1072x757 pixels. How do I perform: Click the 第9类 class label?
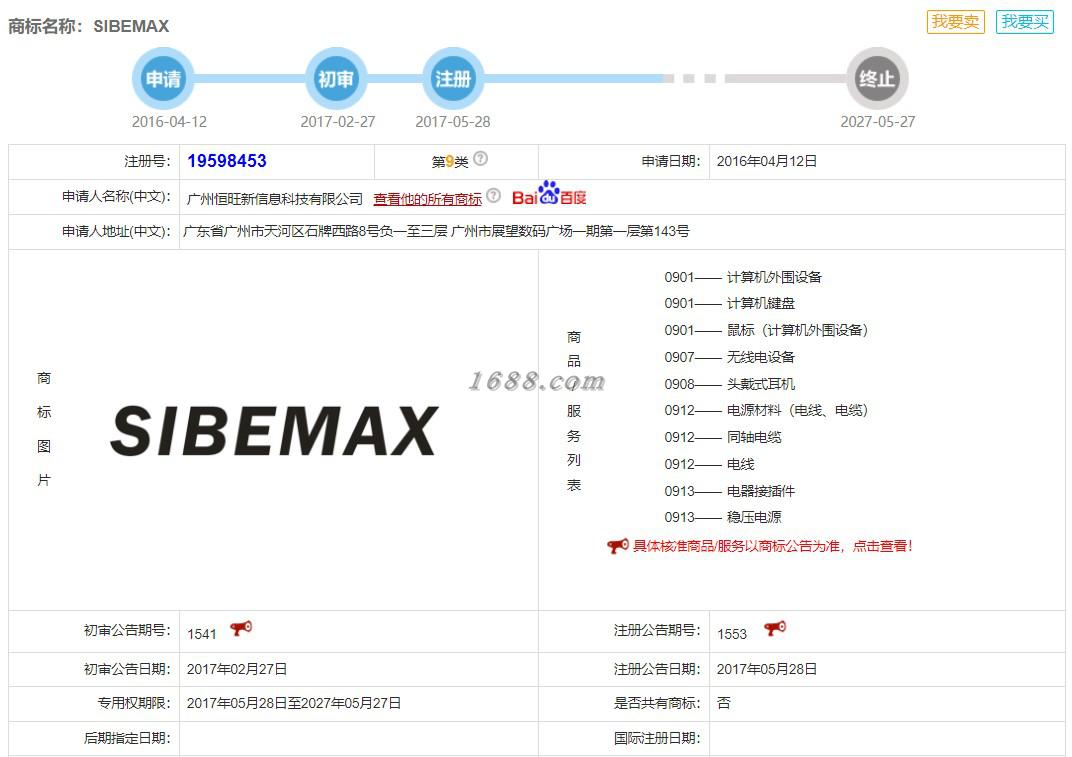tap(450, 162)
